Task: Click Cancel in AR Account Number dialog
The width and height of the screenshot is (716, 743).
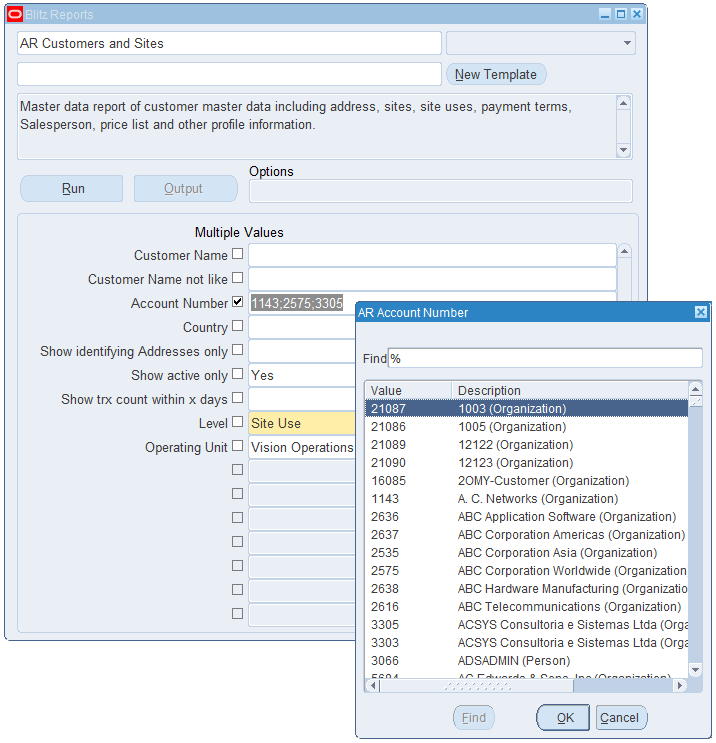Action: coord(621,717)
